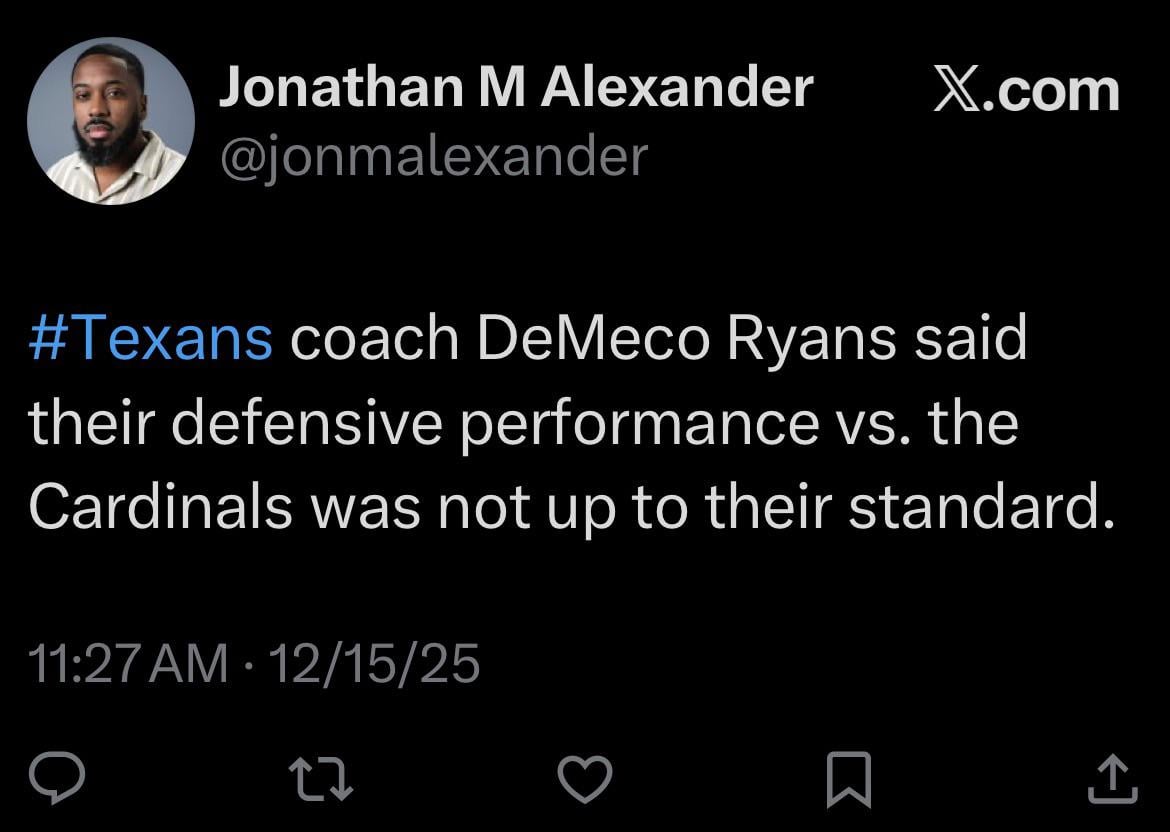Screen dimensions: 1170x832
Task: Open the tweet permalink via the timestamp
Action: (x=255, y=660)
